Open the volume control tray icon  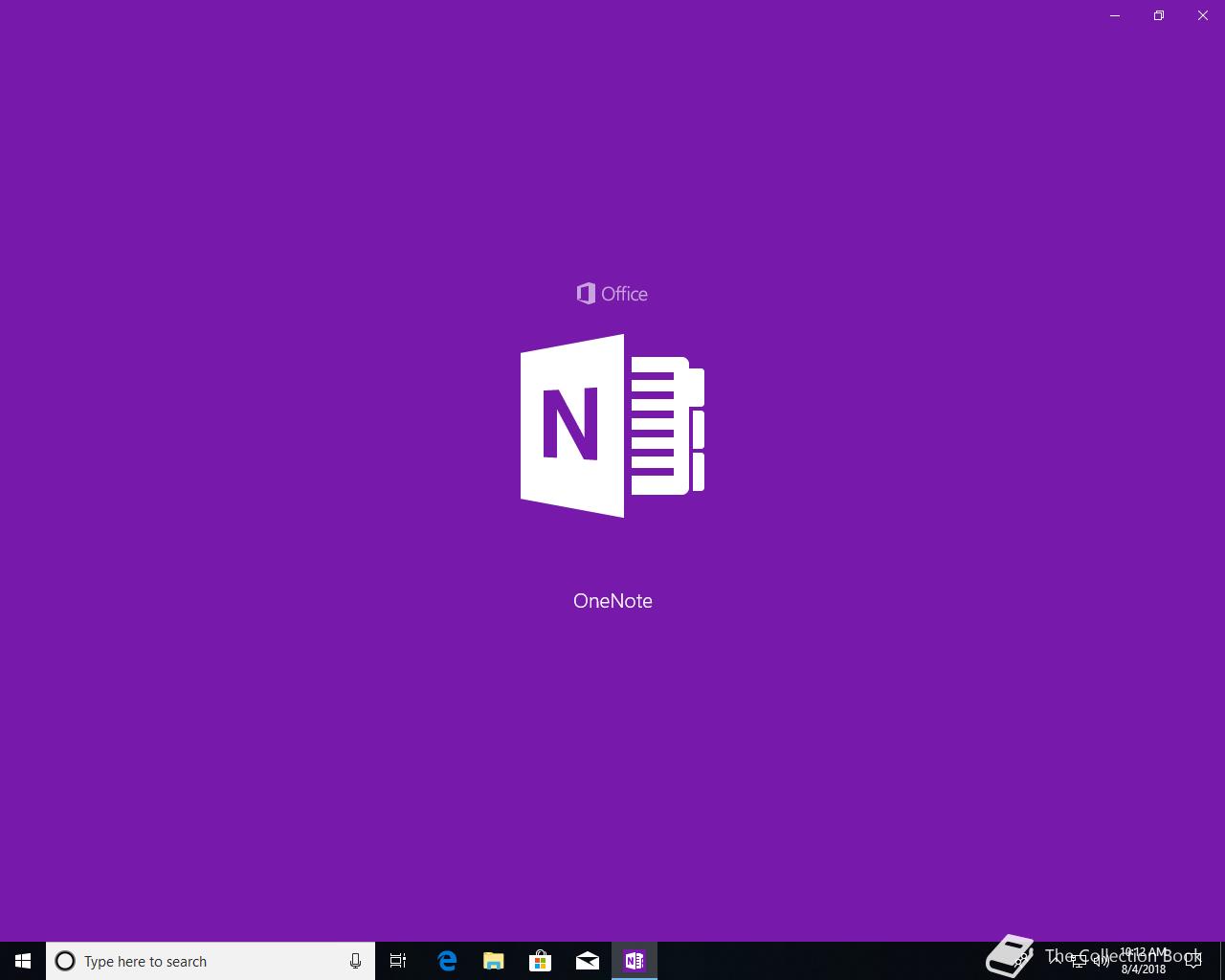(1102, 960)
